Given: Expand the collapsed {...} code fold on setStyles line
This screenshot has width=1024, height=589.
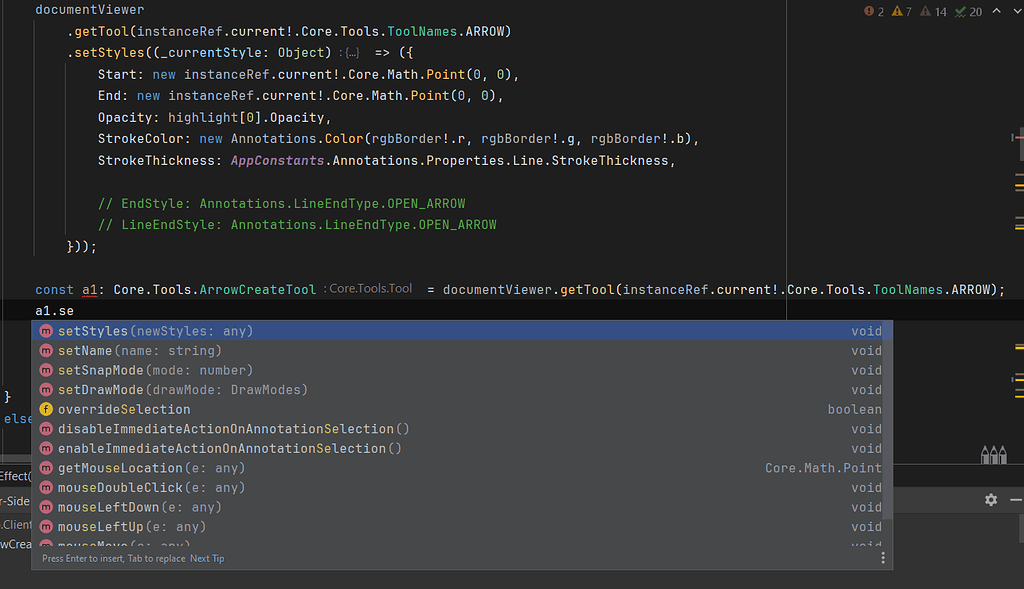Looking at the screenshot, I should pos(352,52).
